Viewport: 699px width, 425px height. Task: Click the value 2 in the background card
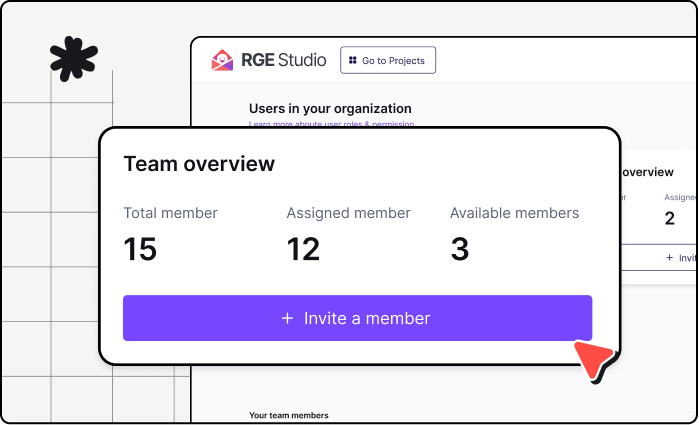[670, 218]
